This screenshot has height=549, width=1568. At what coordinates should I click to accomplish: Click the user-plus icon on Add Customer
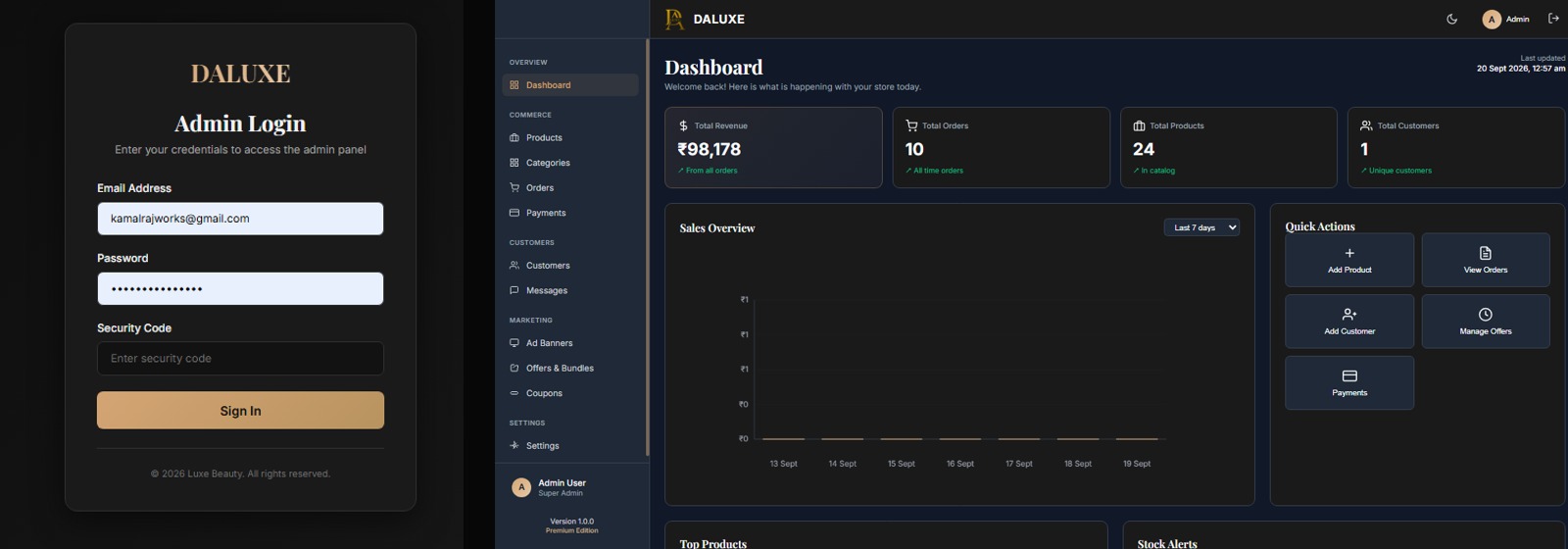point(1349,315)
